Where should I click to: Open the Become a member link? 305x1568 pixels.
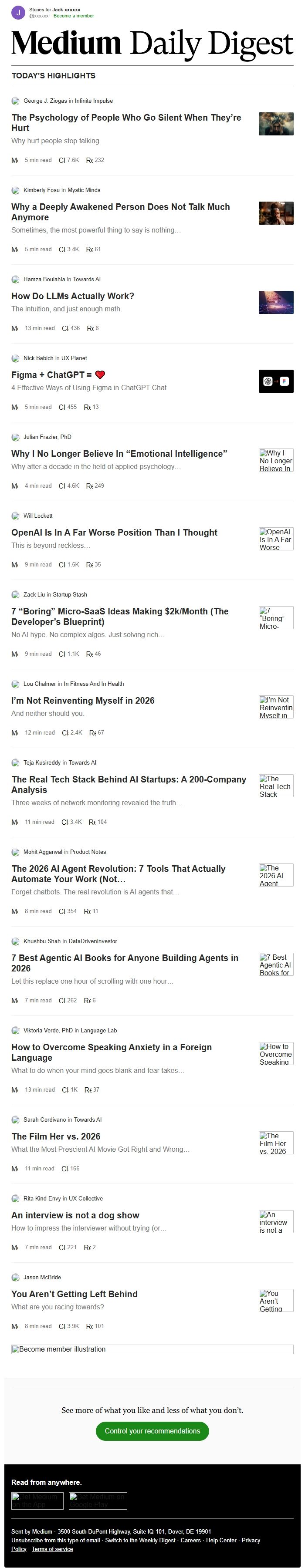pos(74,16)
